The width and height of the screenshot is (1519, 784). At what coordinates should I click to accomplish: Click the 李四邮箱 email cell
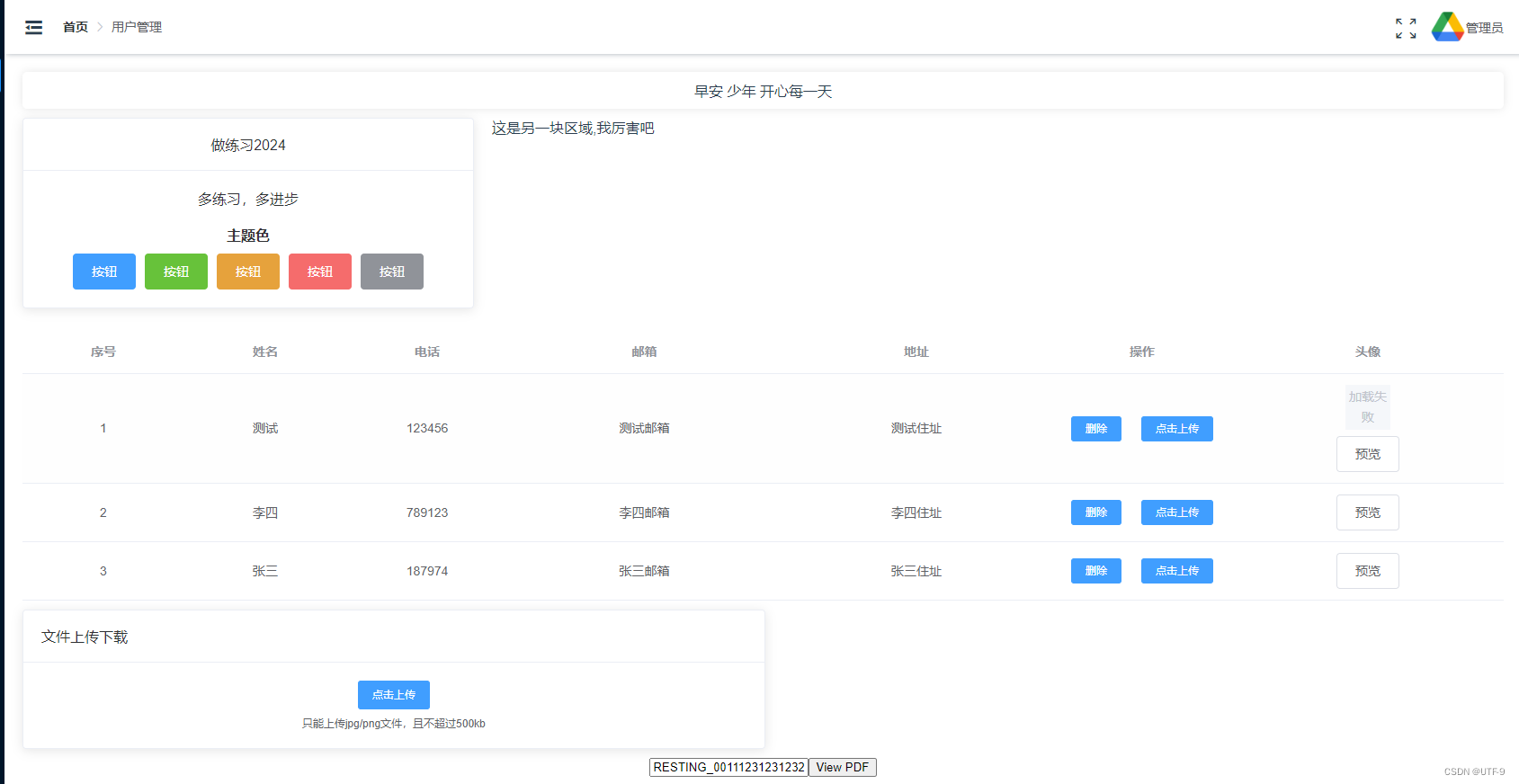[644, 512]
